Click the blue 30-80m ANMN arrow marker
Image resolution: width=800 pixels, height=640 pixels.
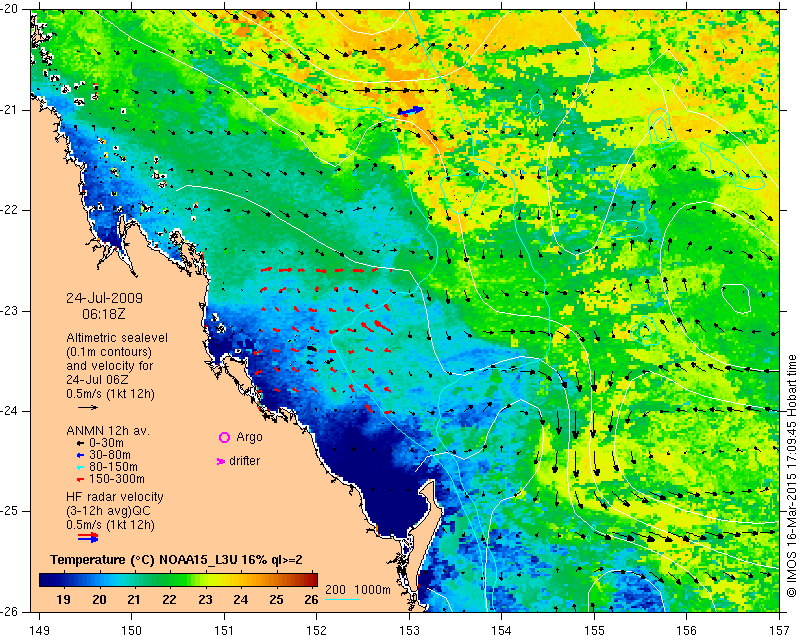pyautogui.click(x=80, y=455)
